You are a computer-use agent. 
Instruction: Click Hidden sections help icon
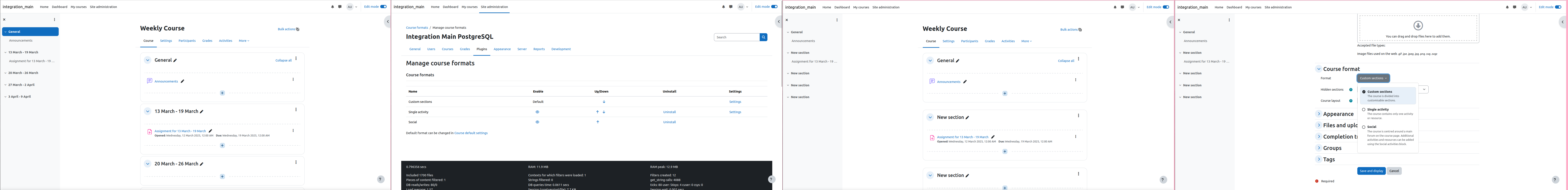pyautogui.click(x=1351, y=90)
